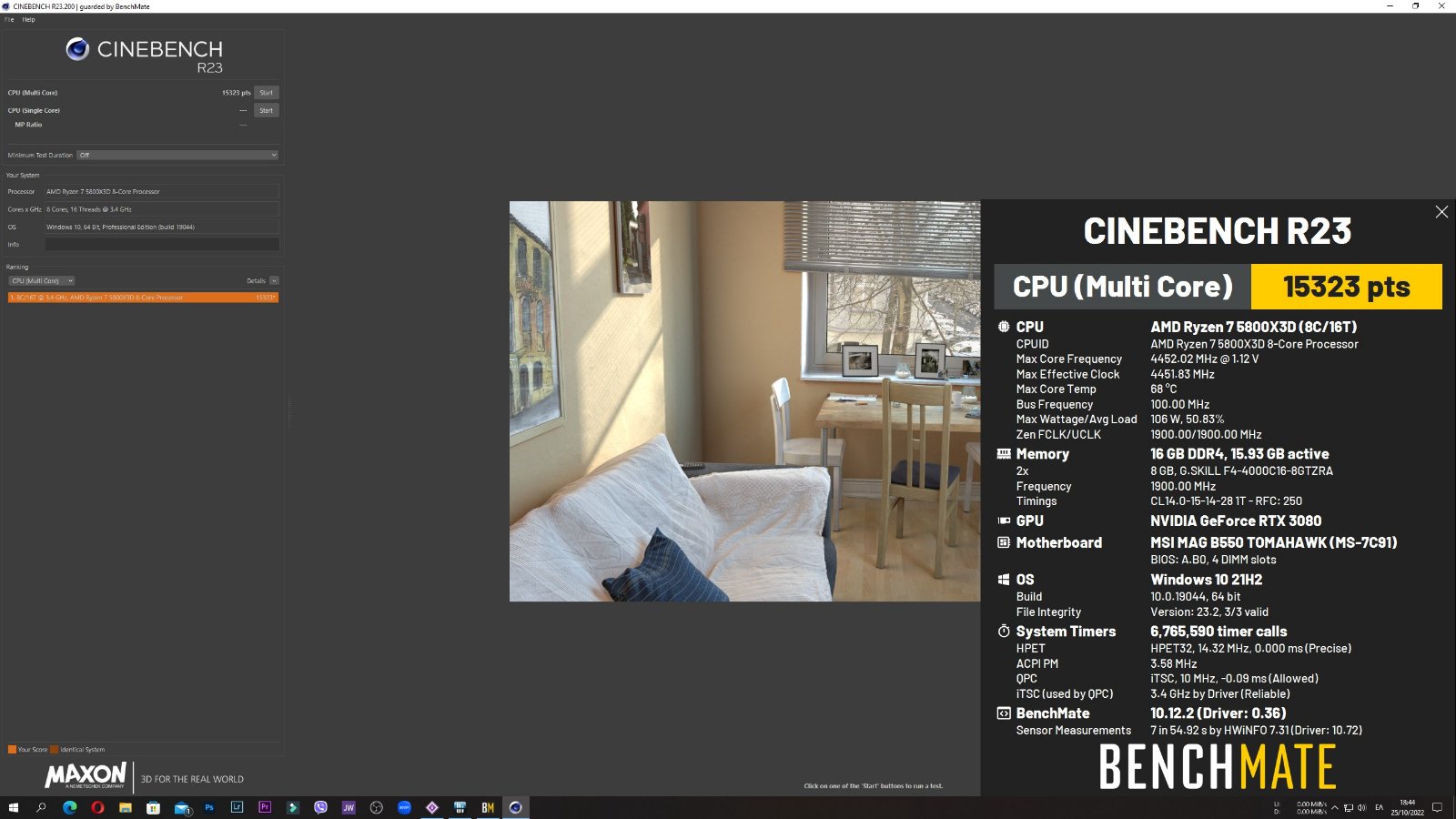
Task: Start the CPU Single Core test
Action: (x=266, y=110)
